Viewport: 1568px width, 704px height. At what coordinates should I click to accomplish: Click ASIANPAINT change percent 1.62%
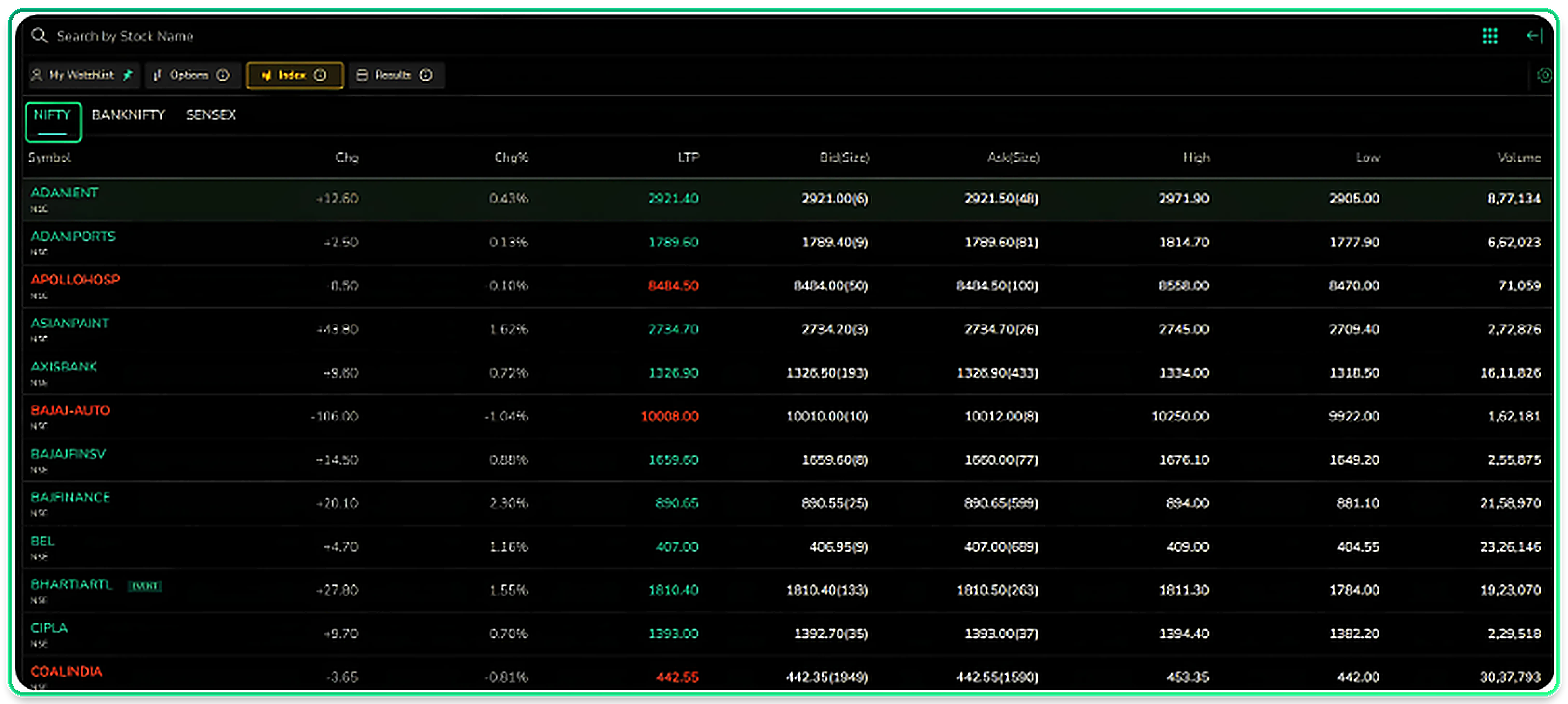point(509,329)
